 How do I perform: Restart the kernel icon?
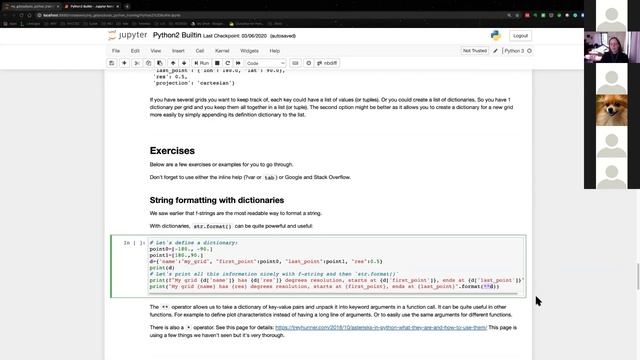(x=228, y=63)
